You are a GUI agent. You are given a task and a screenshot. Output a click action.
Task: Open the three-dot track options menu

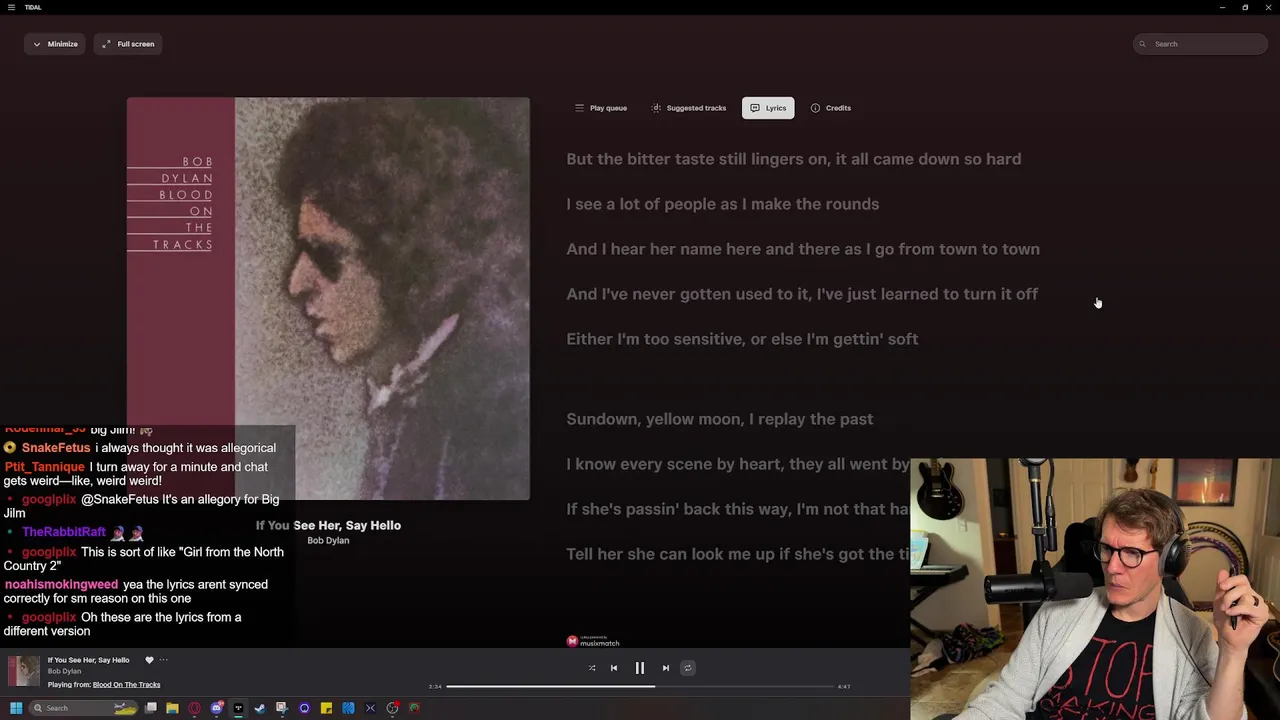163,660
